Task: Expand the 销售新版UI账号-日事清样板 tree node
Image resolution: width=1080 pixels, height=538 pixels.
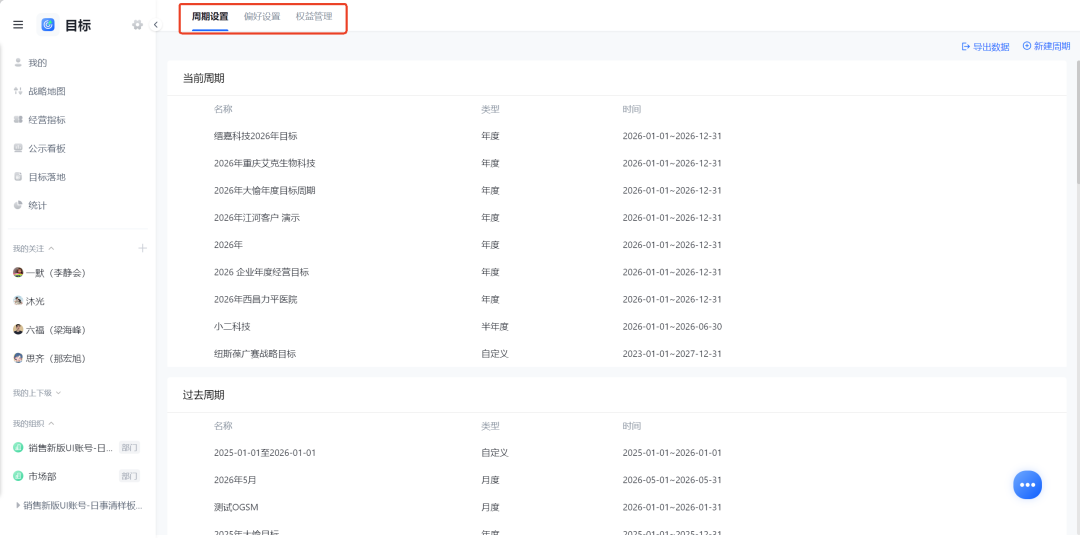Action: tap(17, 505)
